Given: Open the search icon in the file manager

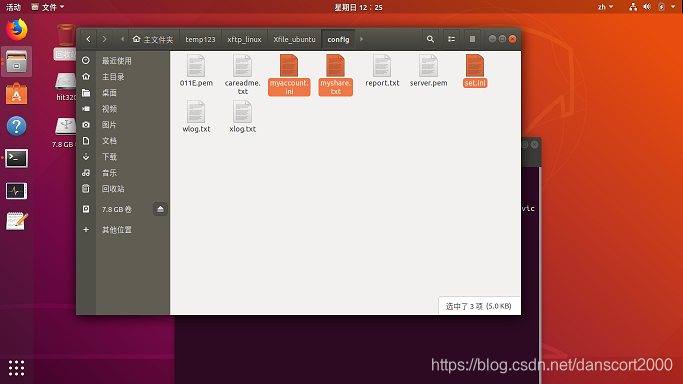Looking at the screenshot, I should (x=430, y=39).
